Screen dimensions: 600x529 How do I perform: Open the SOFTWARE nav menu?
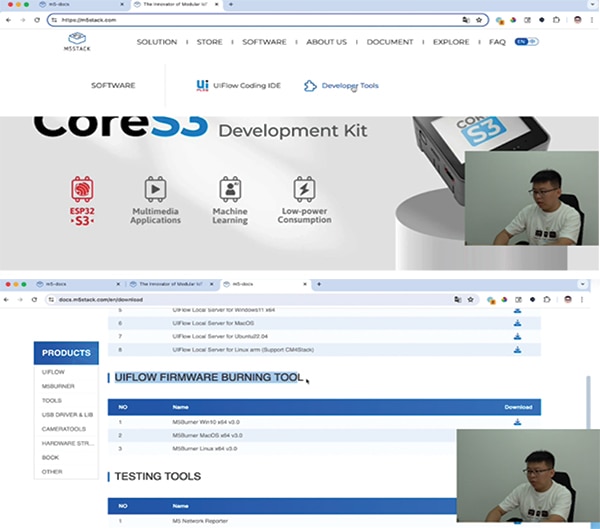tap(264, 42)
